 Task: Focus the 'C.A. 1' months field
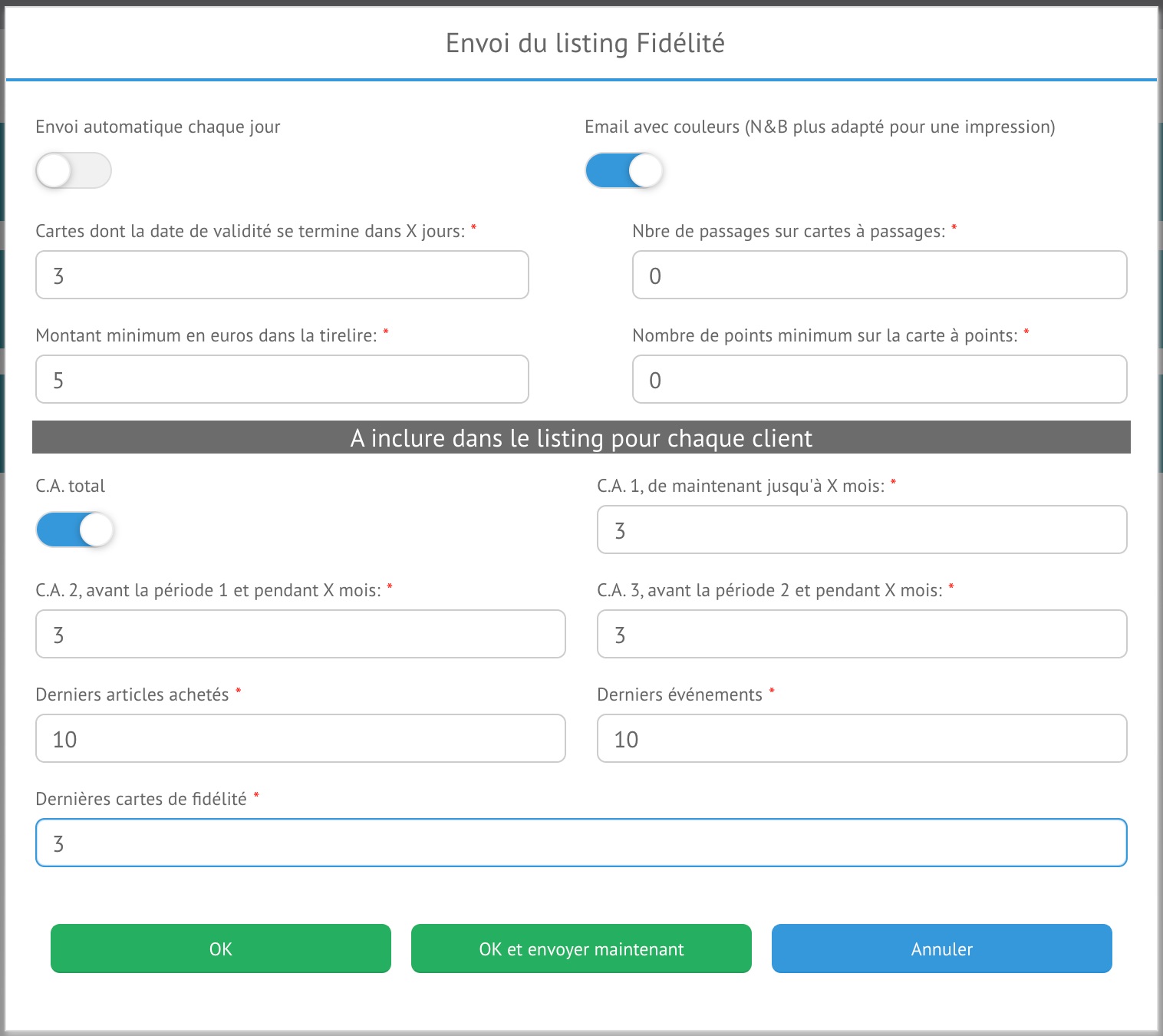tap(862, 530)
